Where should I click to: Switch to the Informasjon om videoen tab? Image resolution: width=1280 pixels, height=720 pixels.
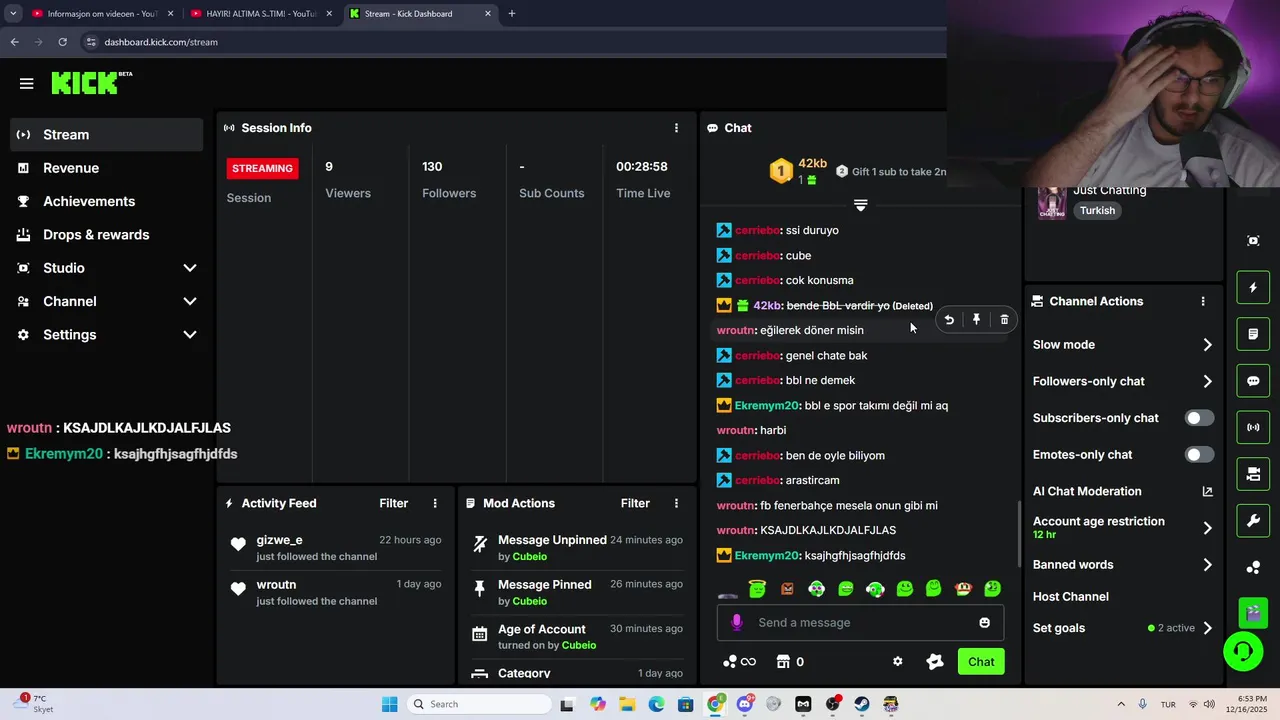102,14
